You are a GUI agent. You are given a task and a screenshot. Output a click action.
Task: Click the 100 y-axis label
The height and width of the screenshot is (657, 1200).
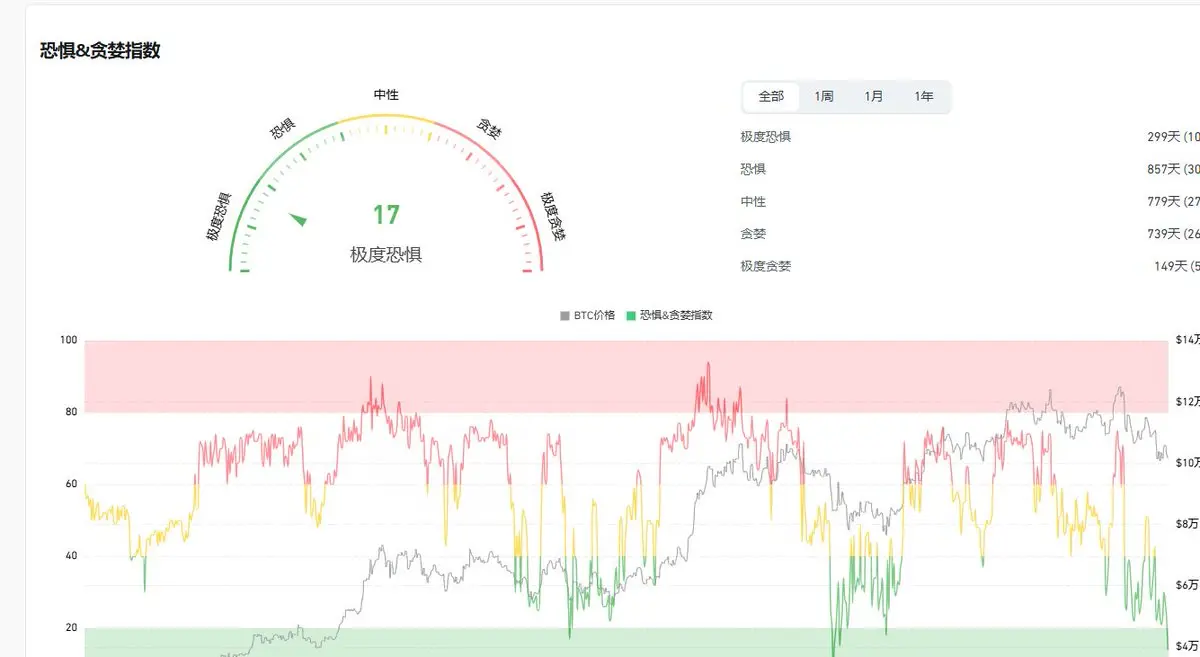click(x=68, y=341)
